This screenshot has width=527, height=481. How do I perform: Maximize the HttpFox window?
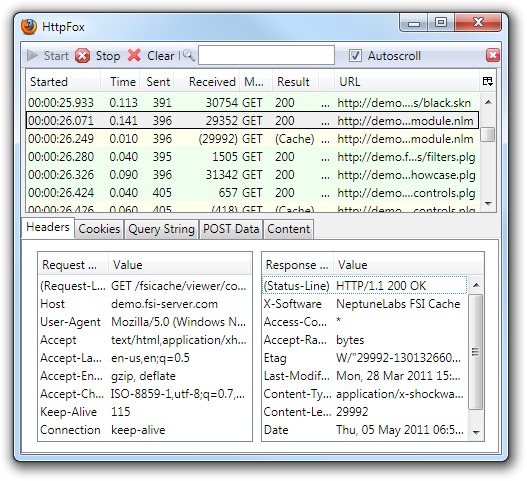pos(441,23)
